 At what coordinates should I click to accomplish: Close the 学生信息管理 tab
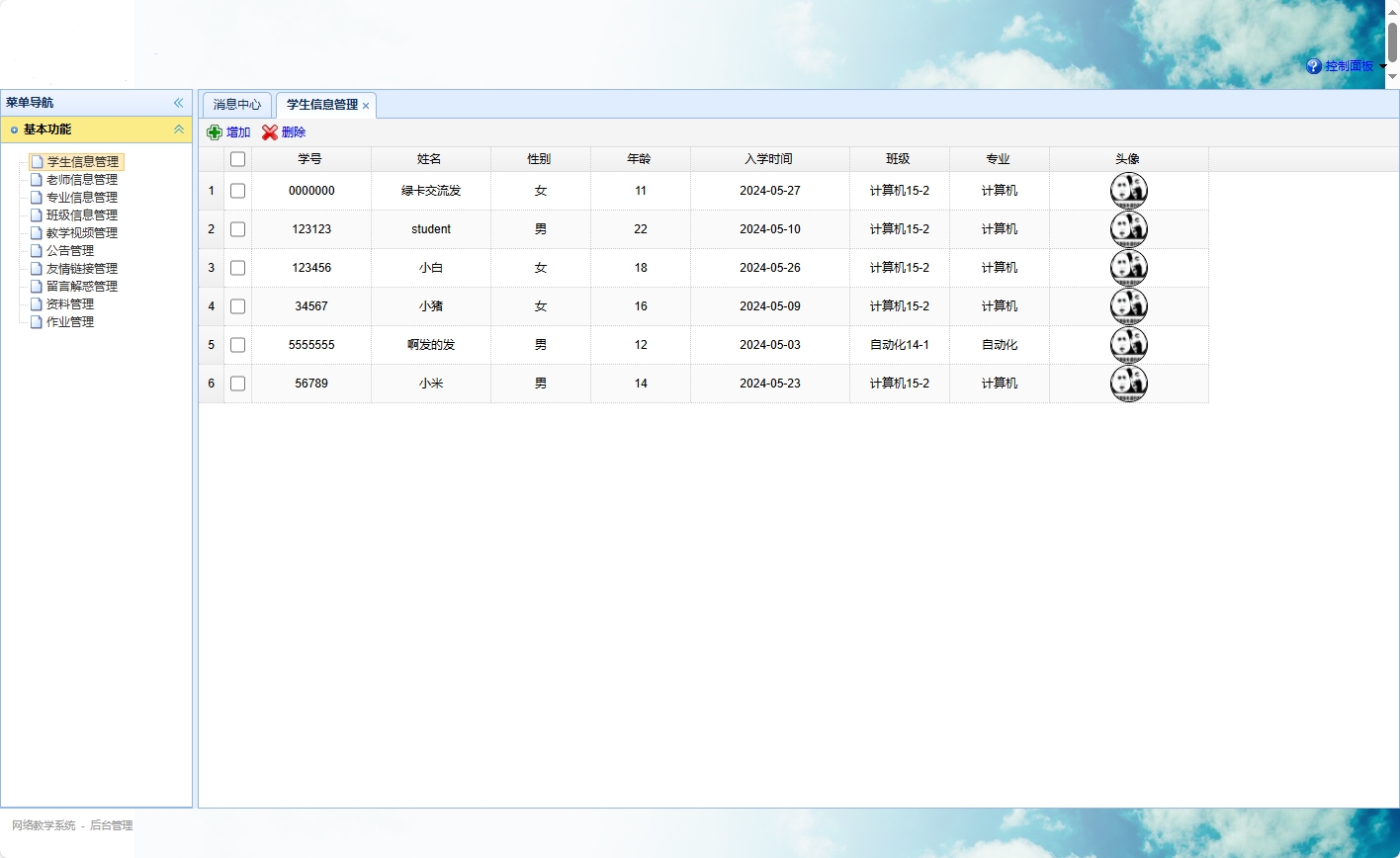pyautogui.click(x=366, y=106)
